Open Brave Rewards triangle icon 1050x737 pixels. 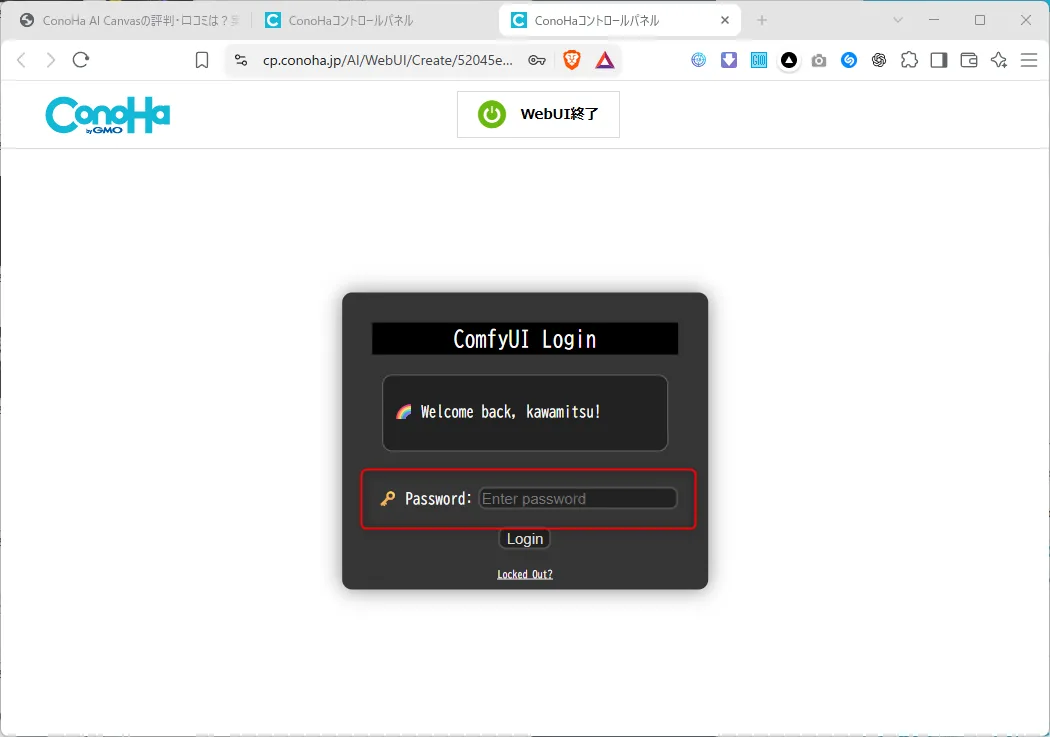tap(605, 60)
